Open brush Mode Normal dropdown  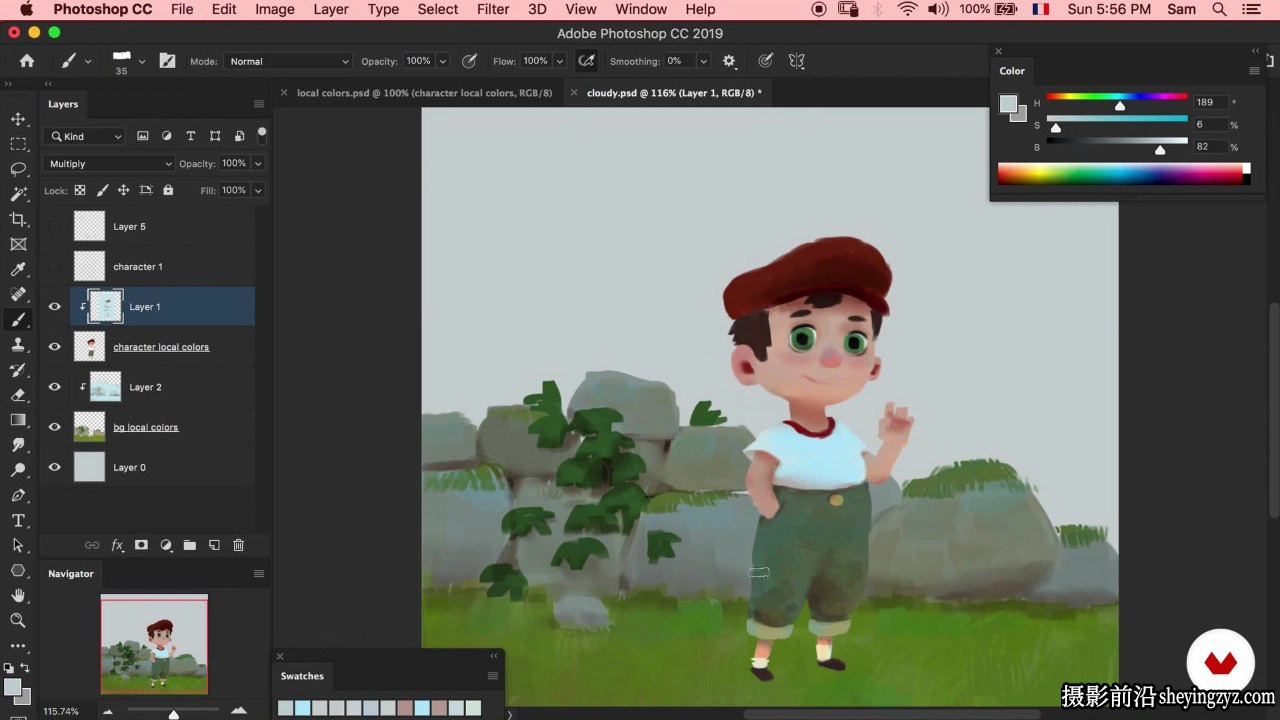(x=288, y=61)
